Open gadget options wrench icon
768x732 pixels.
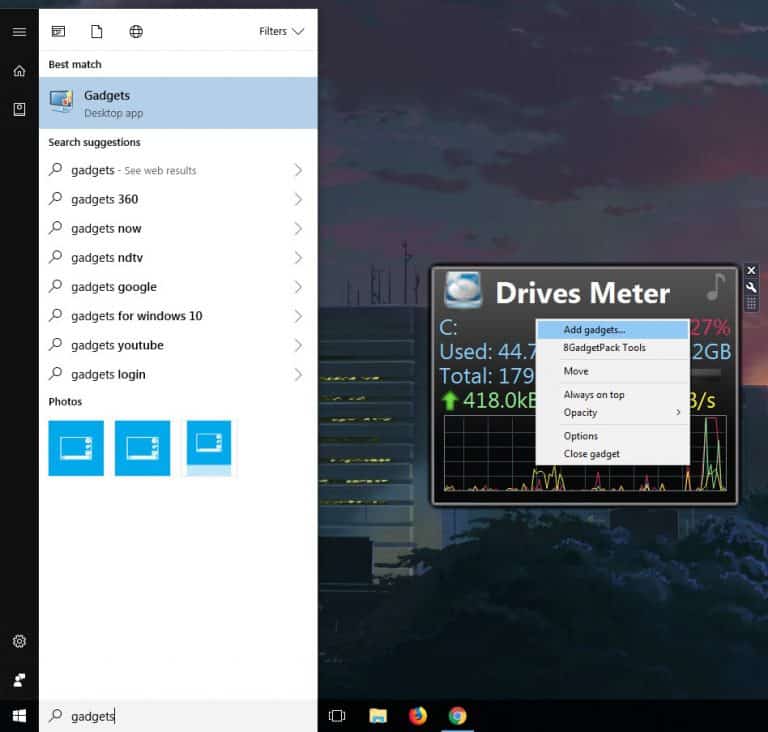coord(751,287)
